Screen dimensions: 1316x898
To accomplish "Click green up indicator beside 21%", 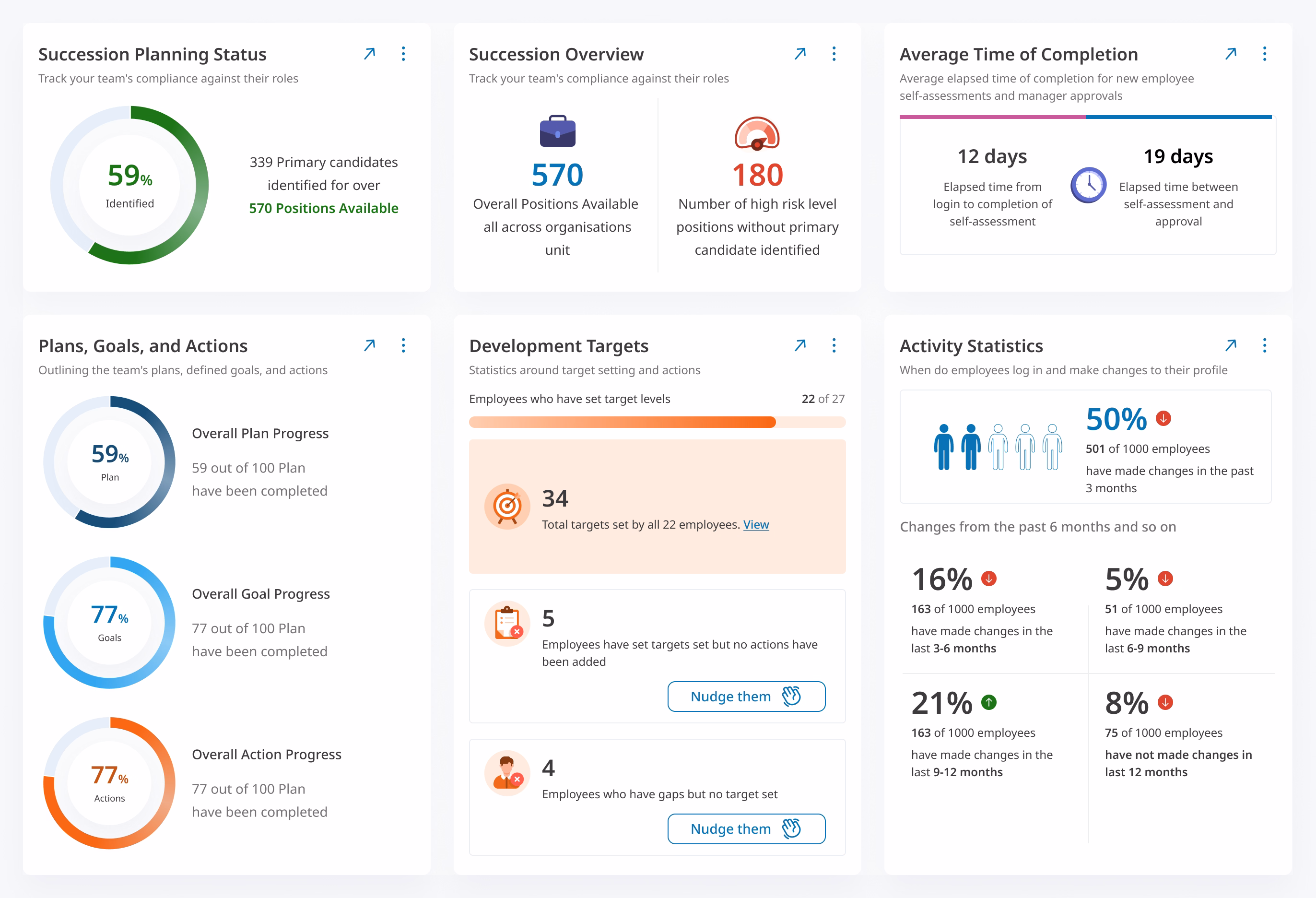I will pyautogui.click(x=989, y=703).
